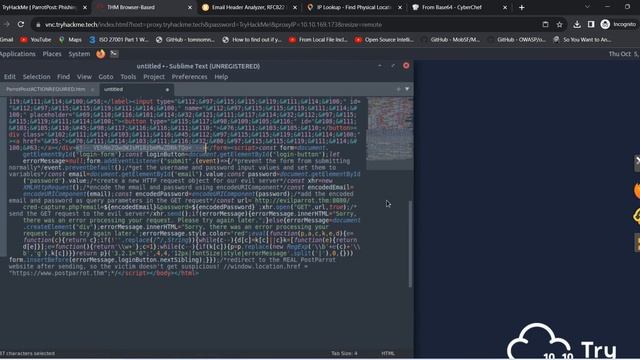Click the browser address bar URL
The image size is (640, 360).
[x=213, y=24]
